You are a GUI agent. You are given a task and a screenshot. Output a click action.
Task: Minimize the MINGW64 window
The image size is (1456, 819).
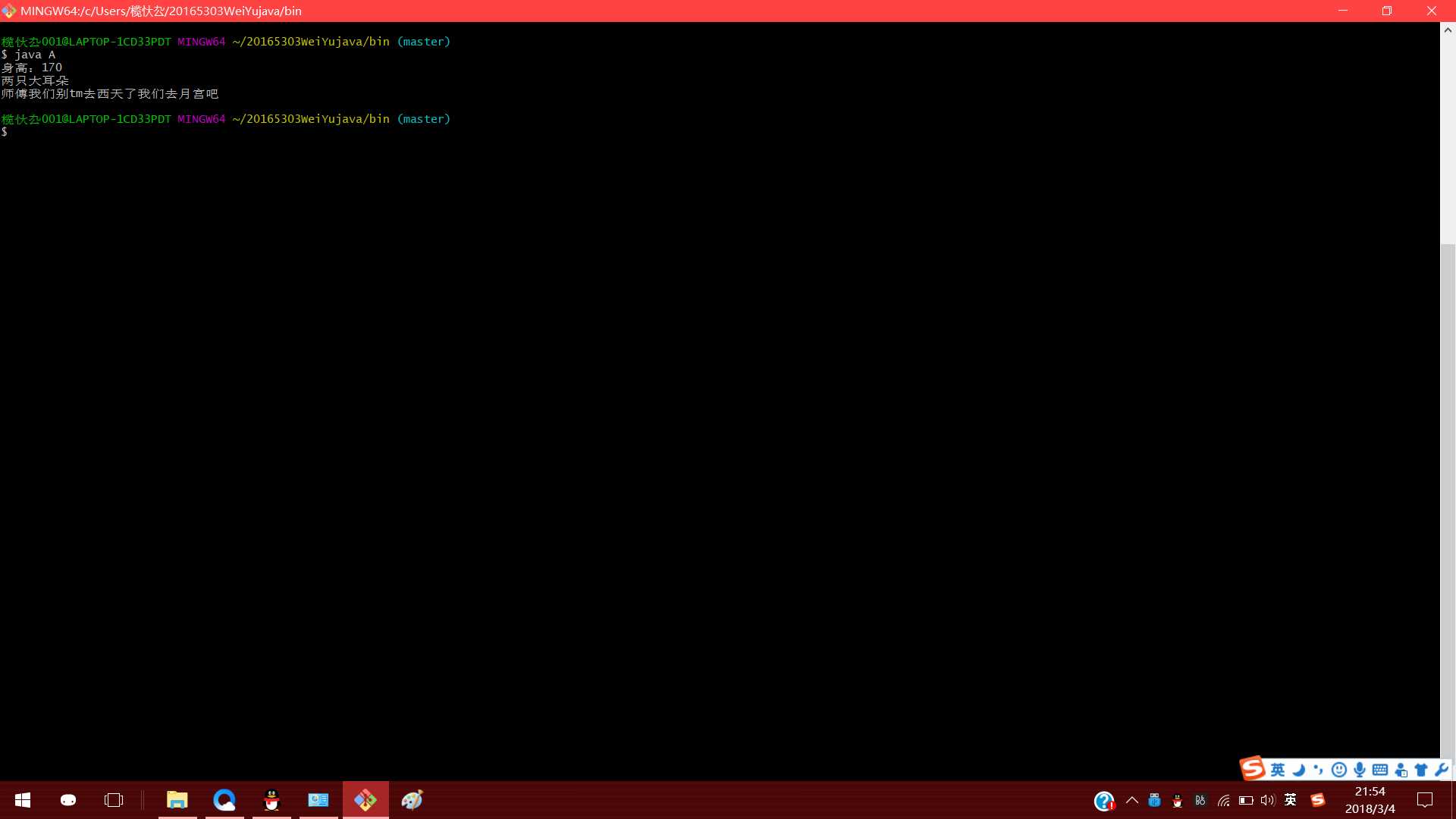pos(1343,11)
